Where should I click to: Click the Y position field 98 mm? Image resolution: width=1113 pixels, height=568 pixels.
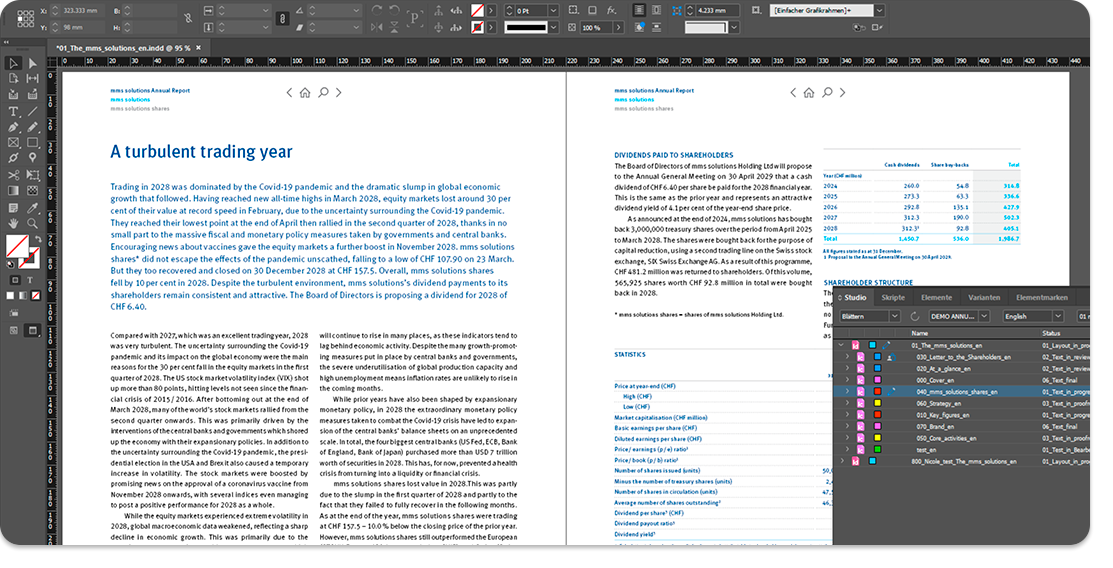83,28
